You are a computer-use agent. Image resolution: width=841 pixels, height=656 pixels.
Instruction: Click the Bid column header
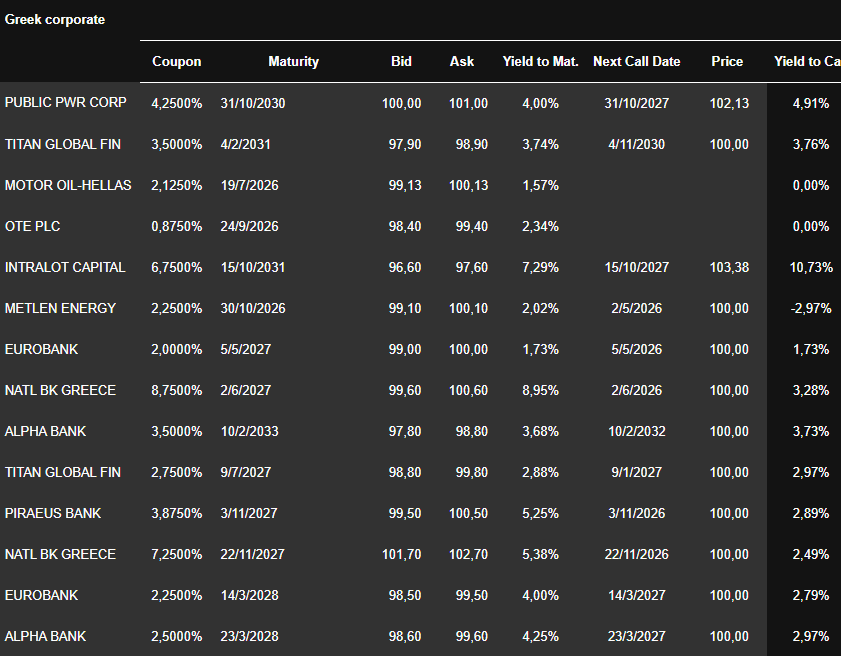(x=401, y=62)
